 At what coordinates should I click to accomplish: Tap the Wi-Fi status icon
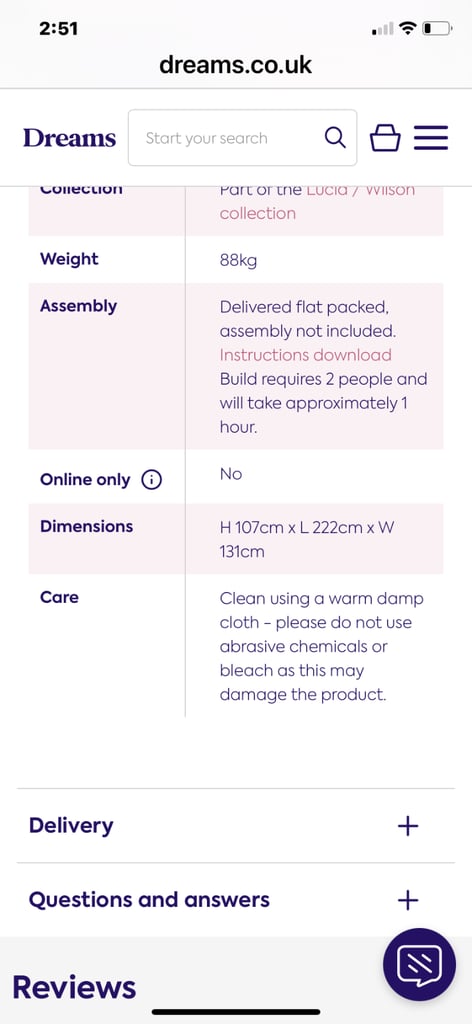tap(409, 29)
